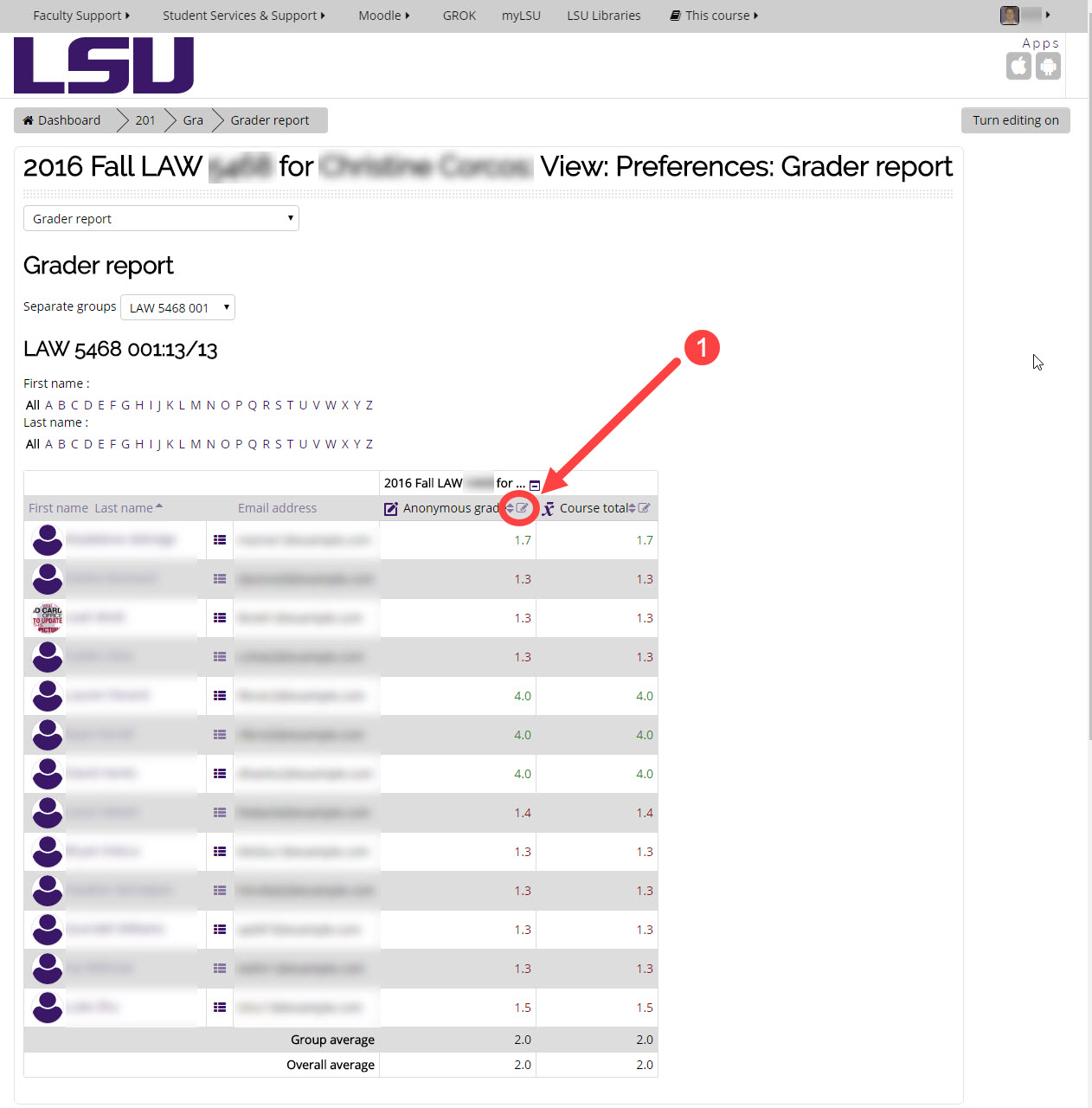This screenshot has height=1108, width=1092.
Task: Open myLSU from the top bar
Action: (x=521, y=16)
